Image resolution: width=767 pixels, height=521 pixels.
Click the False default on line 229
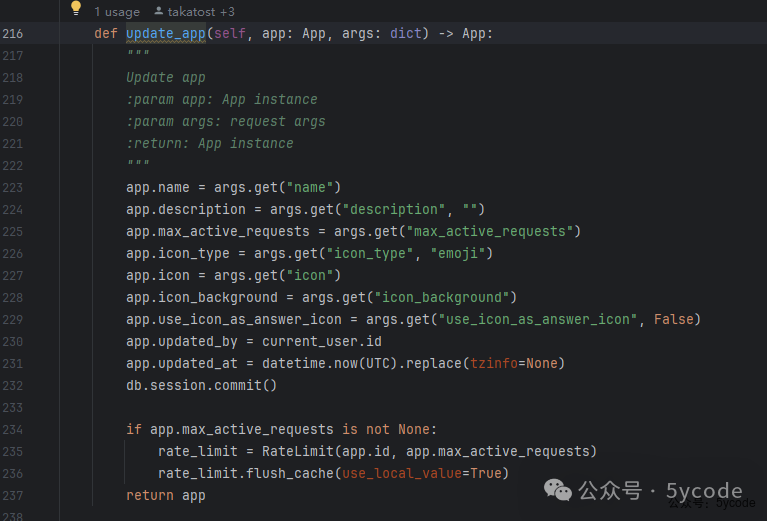(x=677, y=320)
